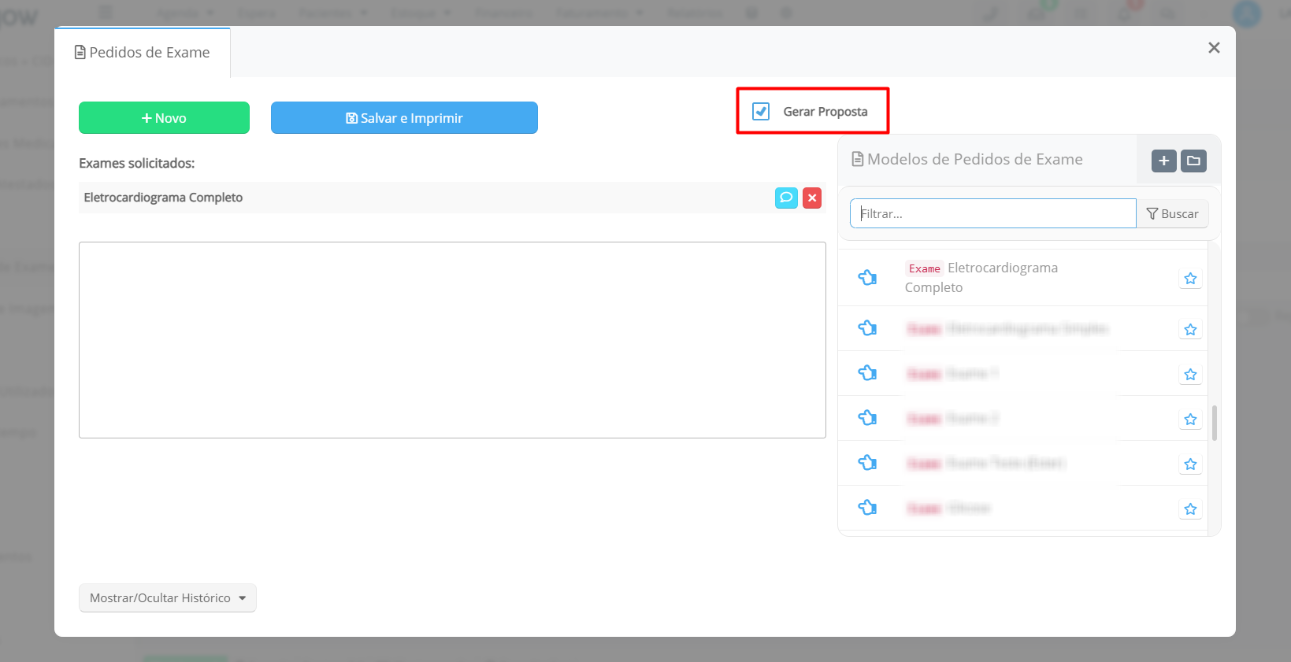1291x662 pixels.
Task: Favorite the Eletrocardiograma Completo model with star
Action: tap(1190, 279)
